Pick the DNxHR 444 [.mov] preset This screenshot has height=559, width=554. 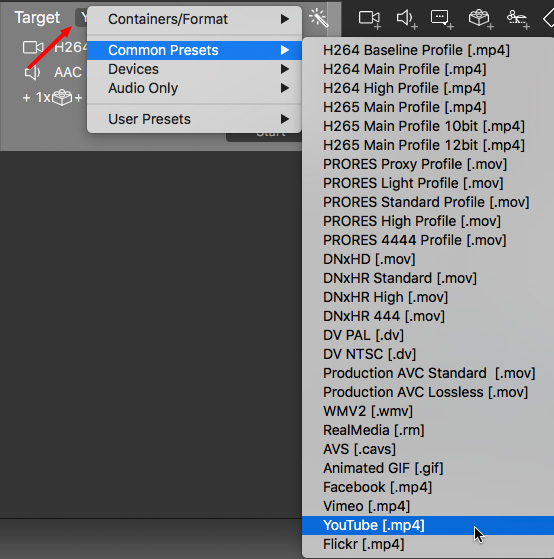click(428, 316)
